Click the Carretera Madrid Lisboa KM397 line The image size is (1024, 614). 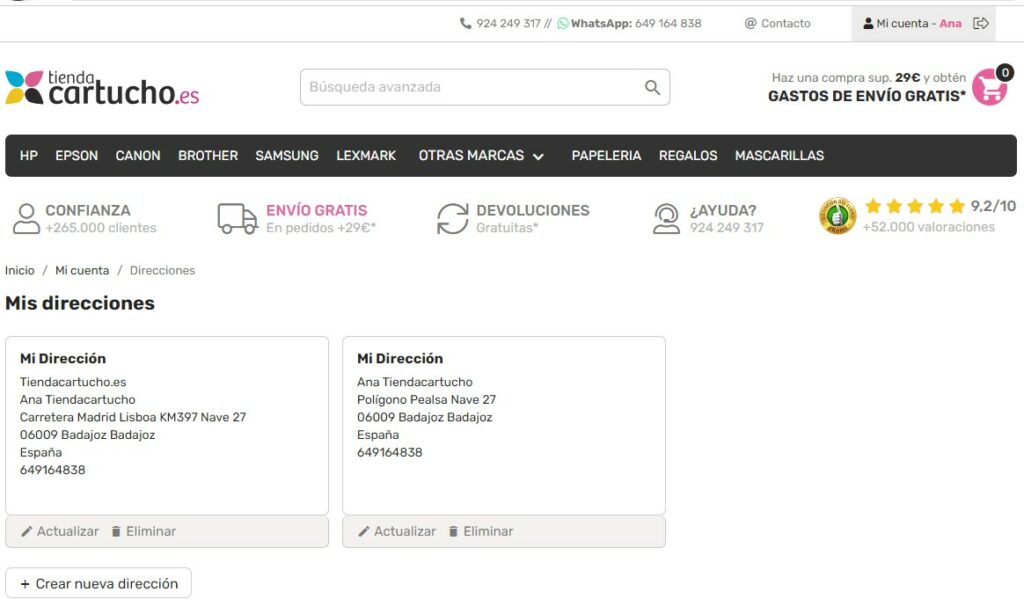point(133,417)
